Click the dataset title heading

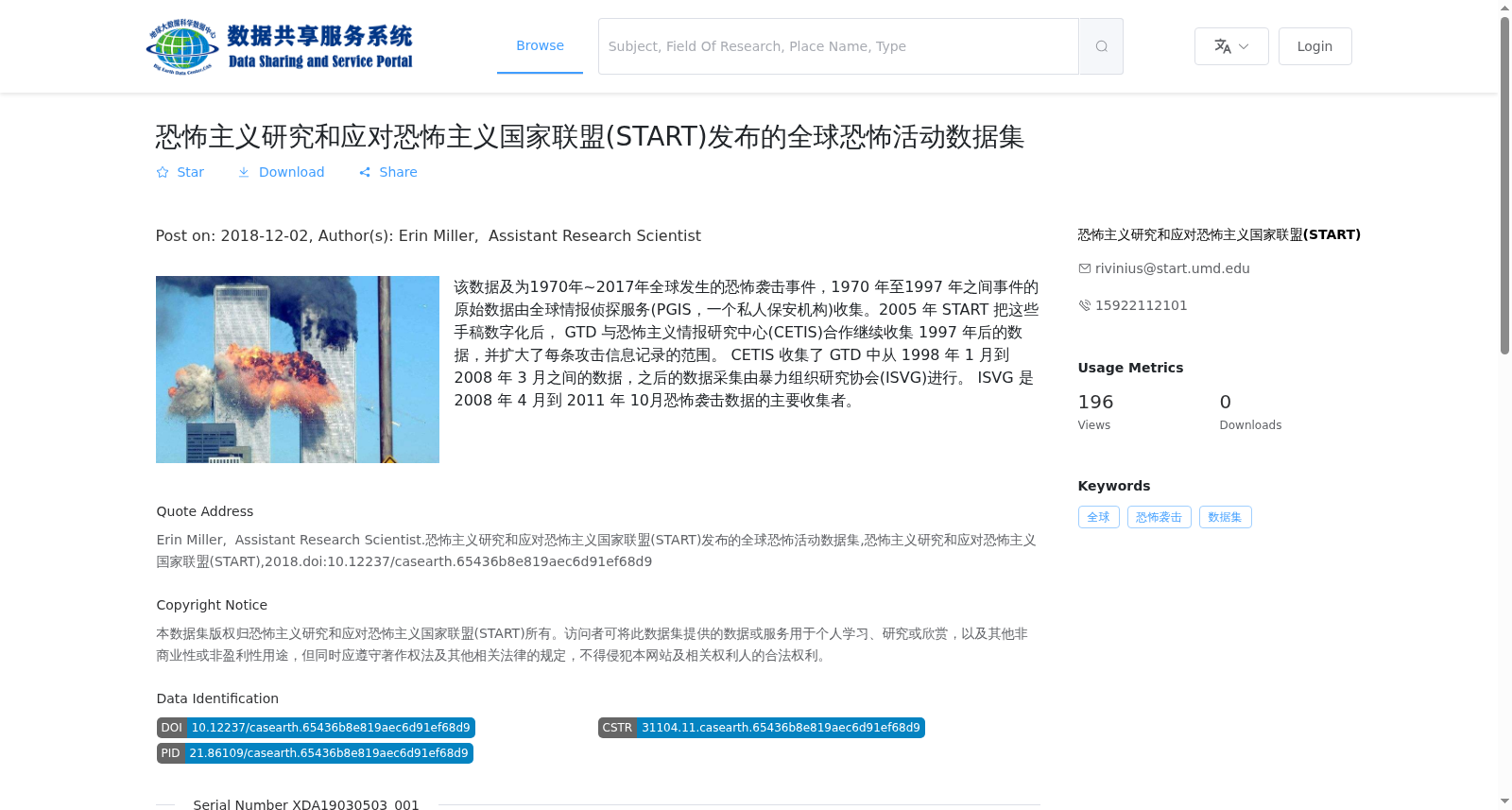tap(590, 136)
